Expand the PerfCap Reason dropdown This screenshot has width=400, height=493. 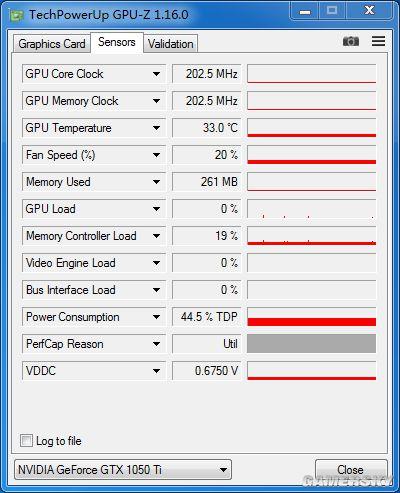pos(156,344)
